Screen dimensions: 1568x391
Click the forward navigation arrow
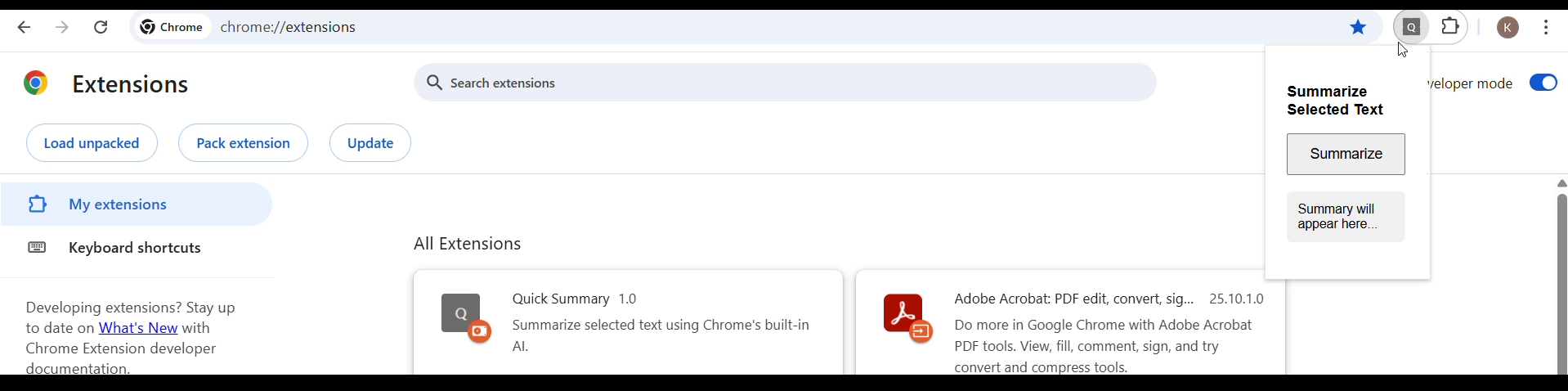coord(62,27)
